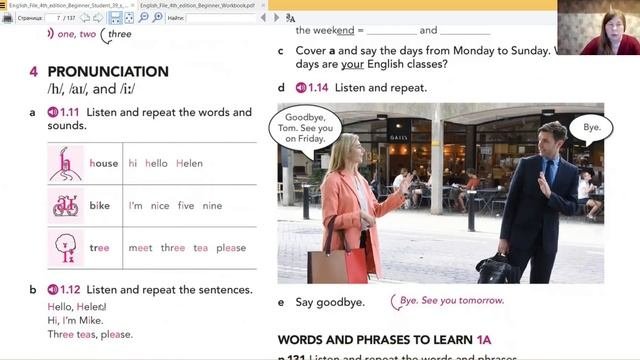
Task: Click 'Say goodbye.' instruction text
Action: [330, 302]
